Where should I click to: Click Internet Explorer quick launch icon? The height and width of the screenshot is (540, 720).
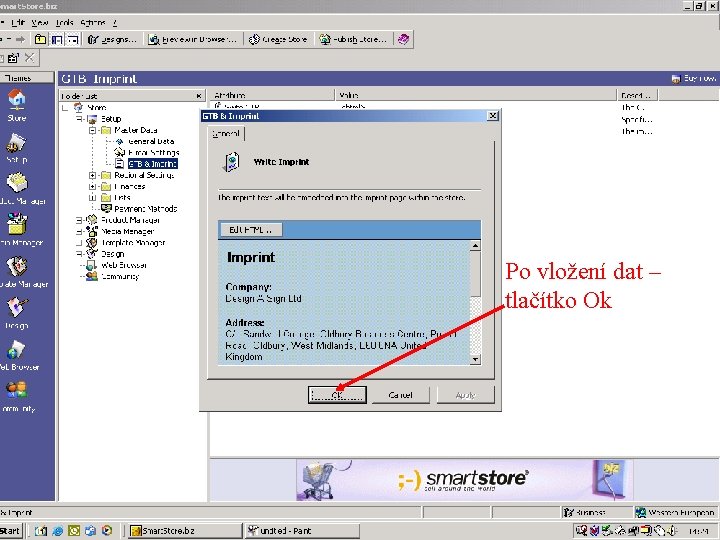(x=57, y=531)
